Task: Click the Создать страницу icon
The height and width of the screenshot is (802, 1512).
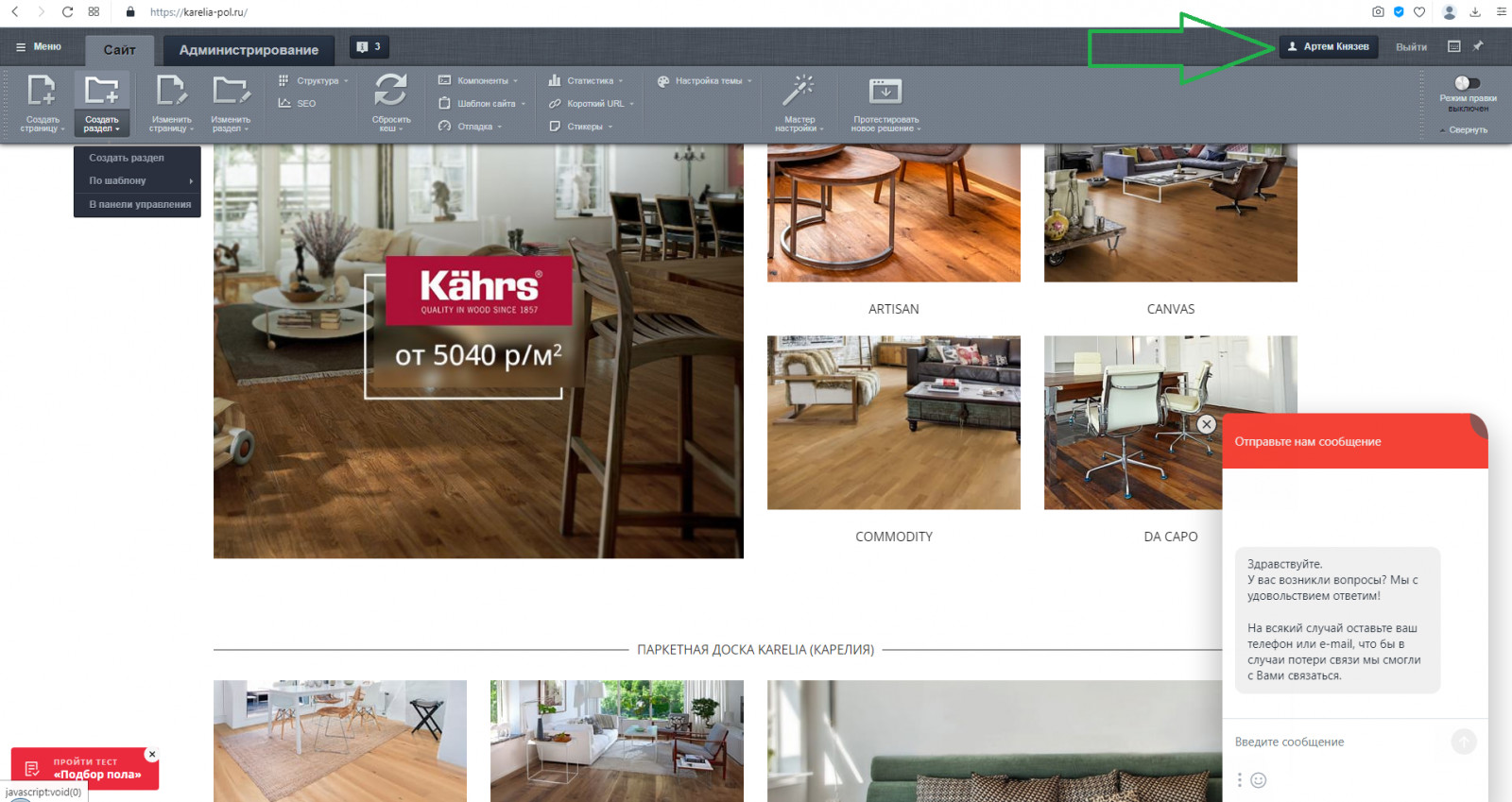Action: coord(42,91)
